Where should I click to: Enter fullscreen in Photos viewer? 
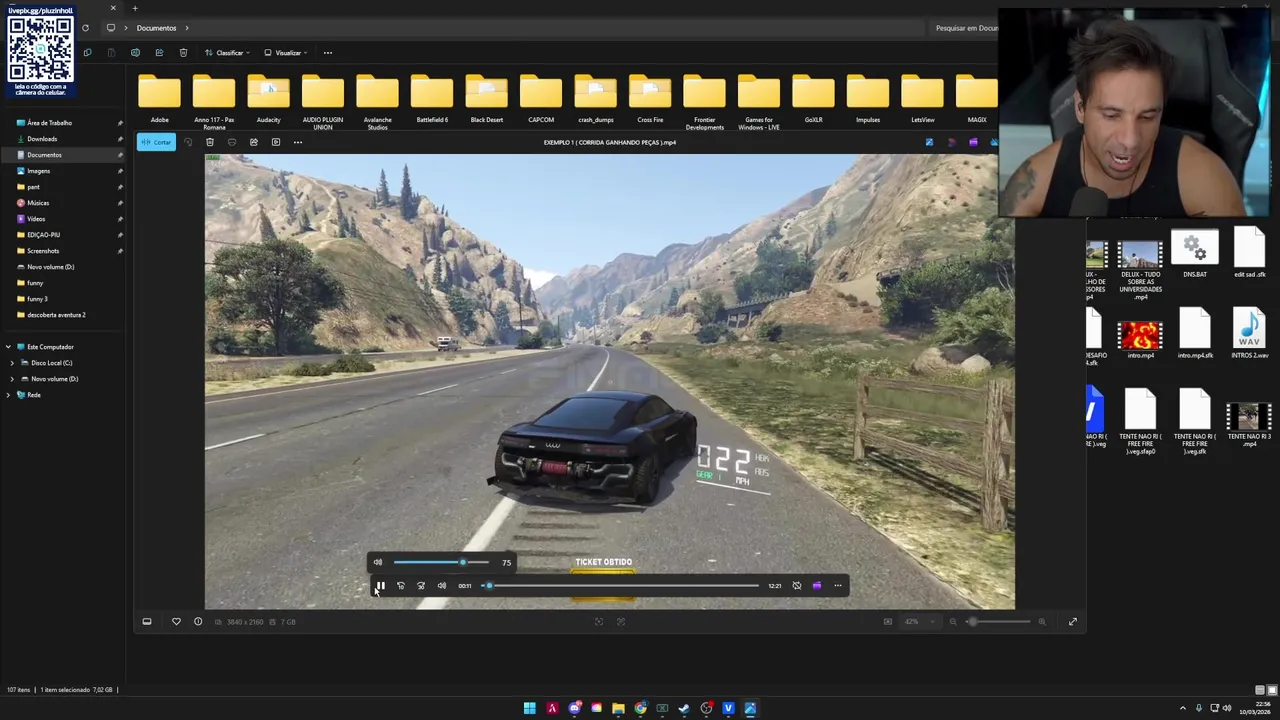[x=1072, y=622]
